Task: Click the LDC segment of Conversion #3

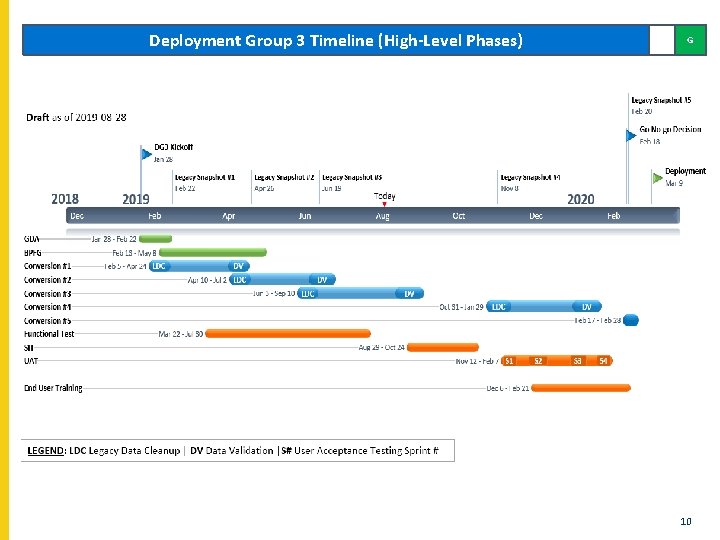Action: tap(308, 293)
